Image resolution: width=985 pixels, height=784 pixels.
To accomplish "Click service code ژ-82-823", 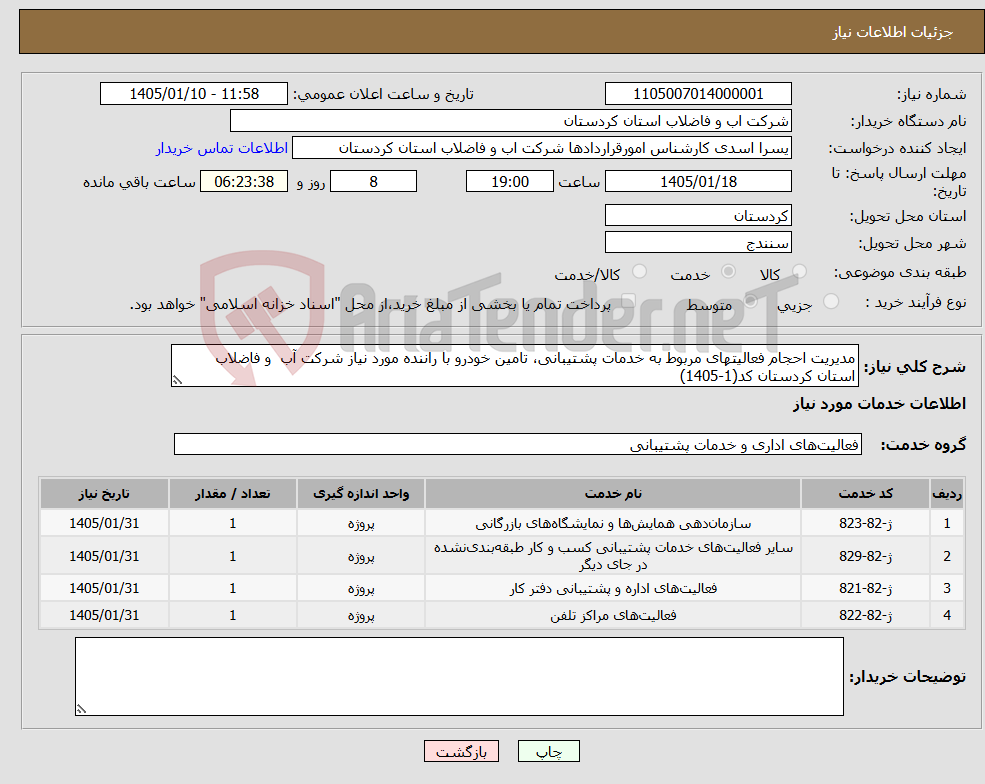I will tap(865, 523).
